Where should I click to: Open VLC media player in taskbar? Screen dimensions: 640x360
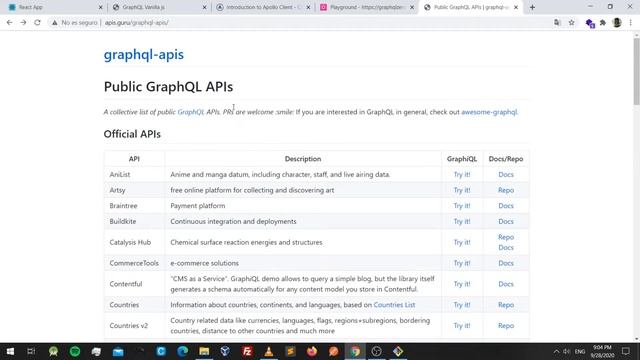click(x=269, y=351)
